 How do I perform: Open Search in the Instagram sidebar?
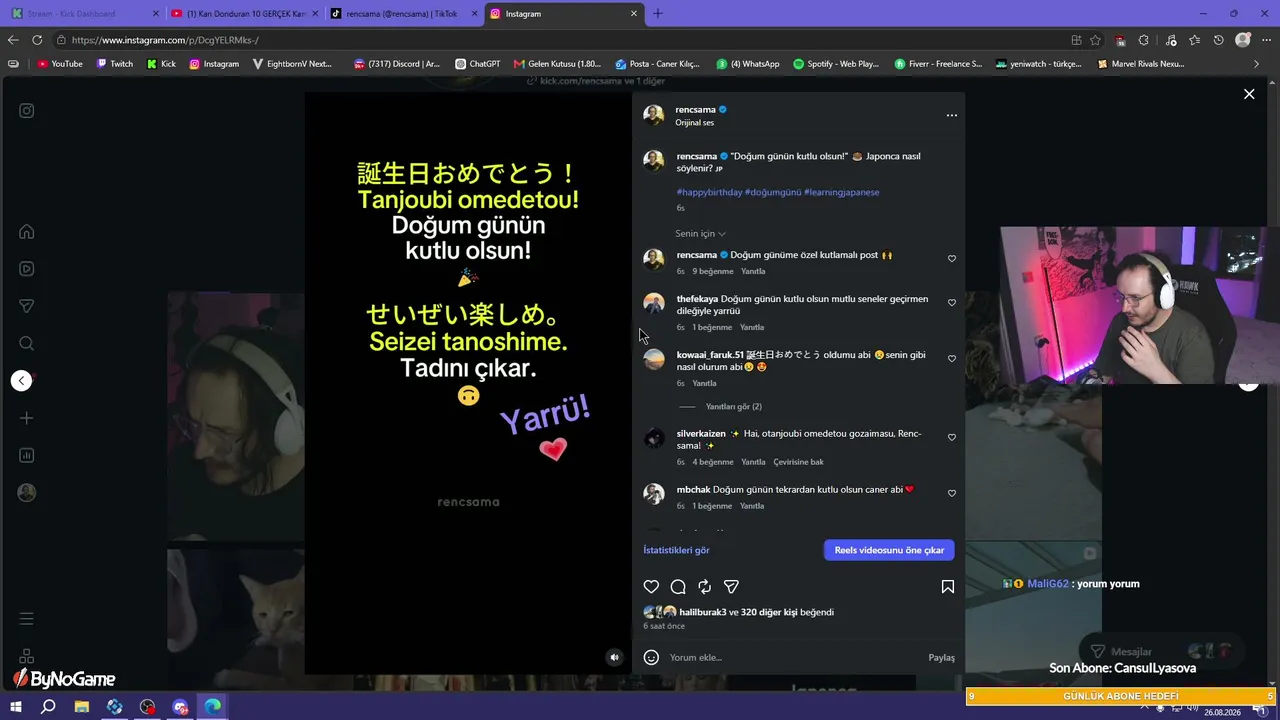(27, 343)
